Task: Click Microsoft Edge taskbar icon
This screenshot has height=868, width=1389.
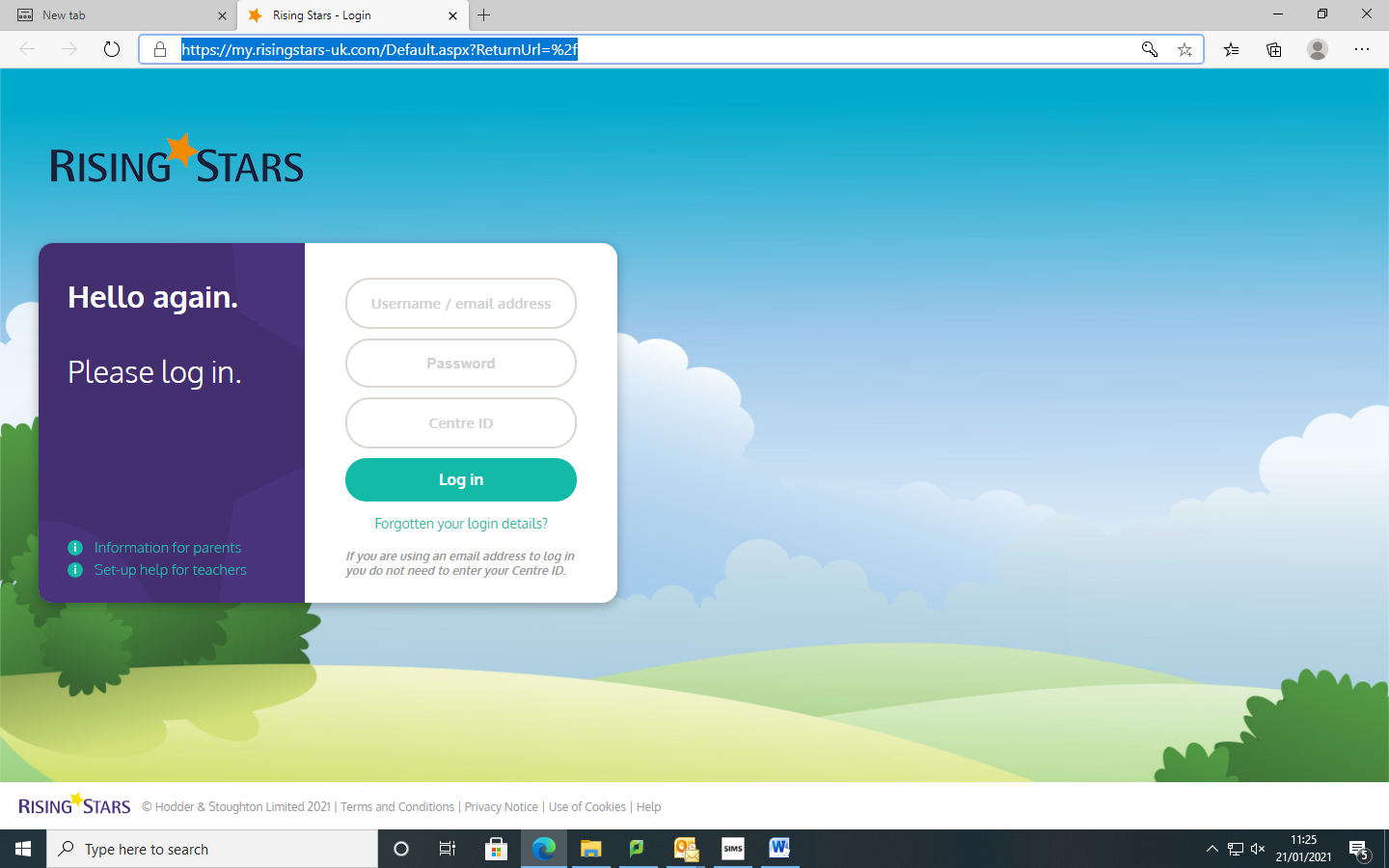Action: coord(544,849)
